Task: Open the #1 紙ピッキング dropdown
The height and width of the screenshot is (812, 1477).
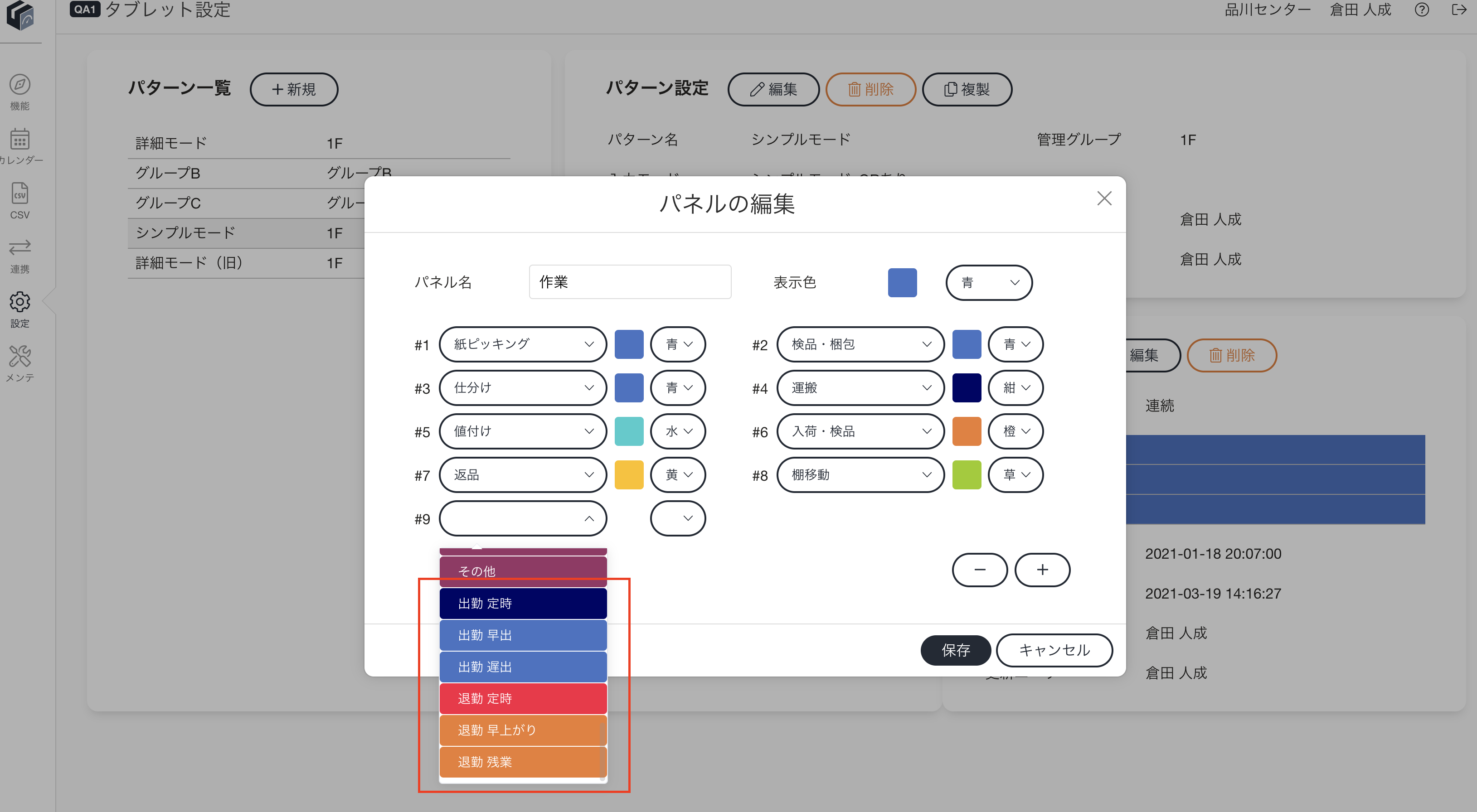Action: point(522,344)
